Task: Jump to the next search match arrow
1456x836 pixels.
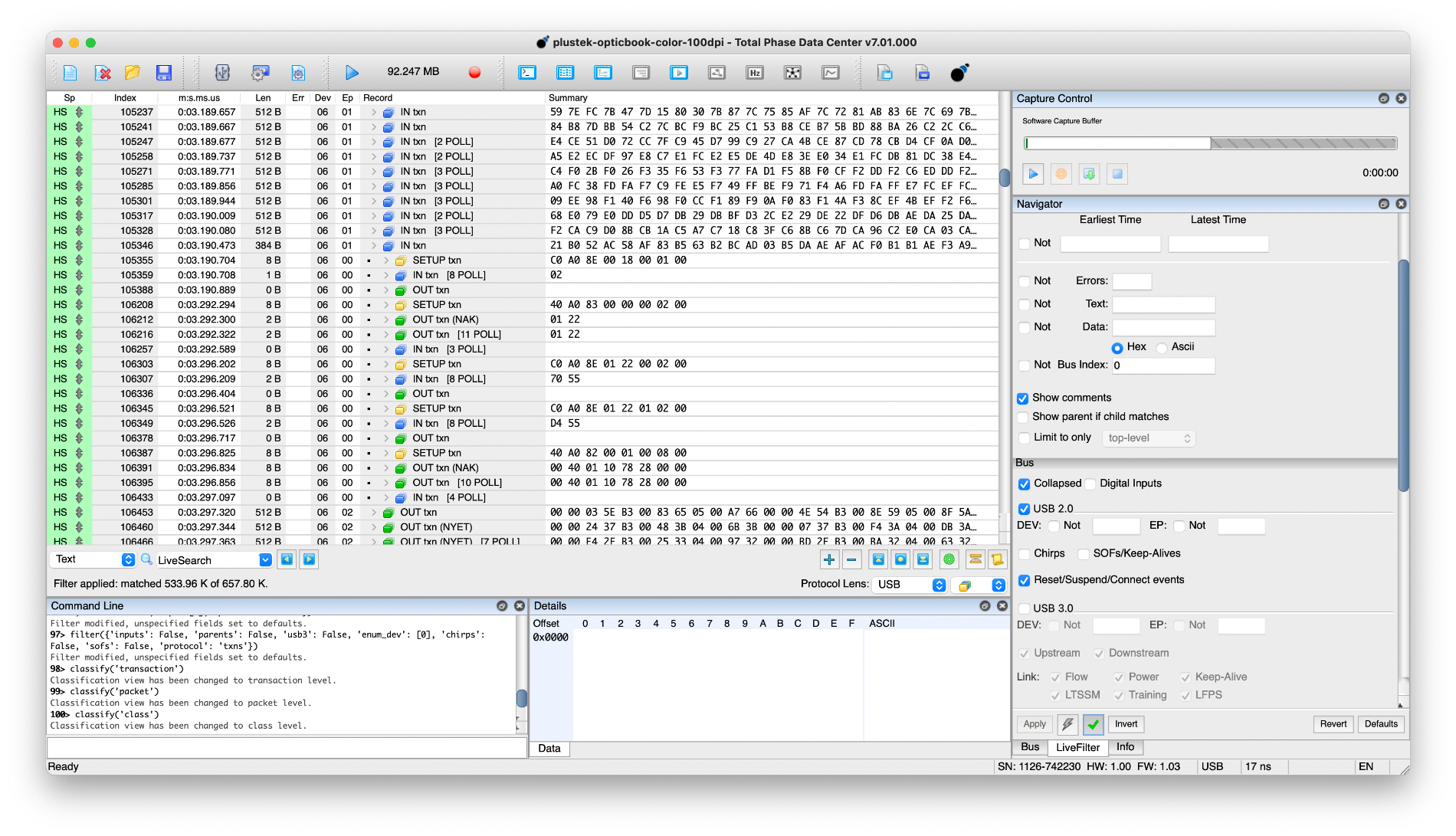Action: [x=309, y=559]
